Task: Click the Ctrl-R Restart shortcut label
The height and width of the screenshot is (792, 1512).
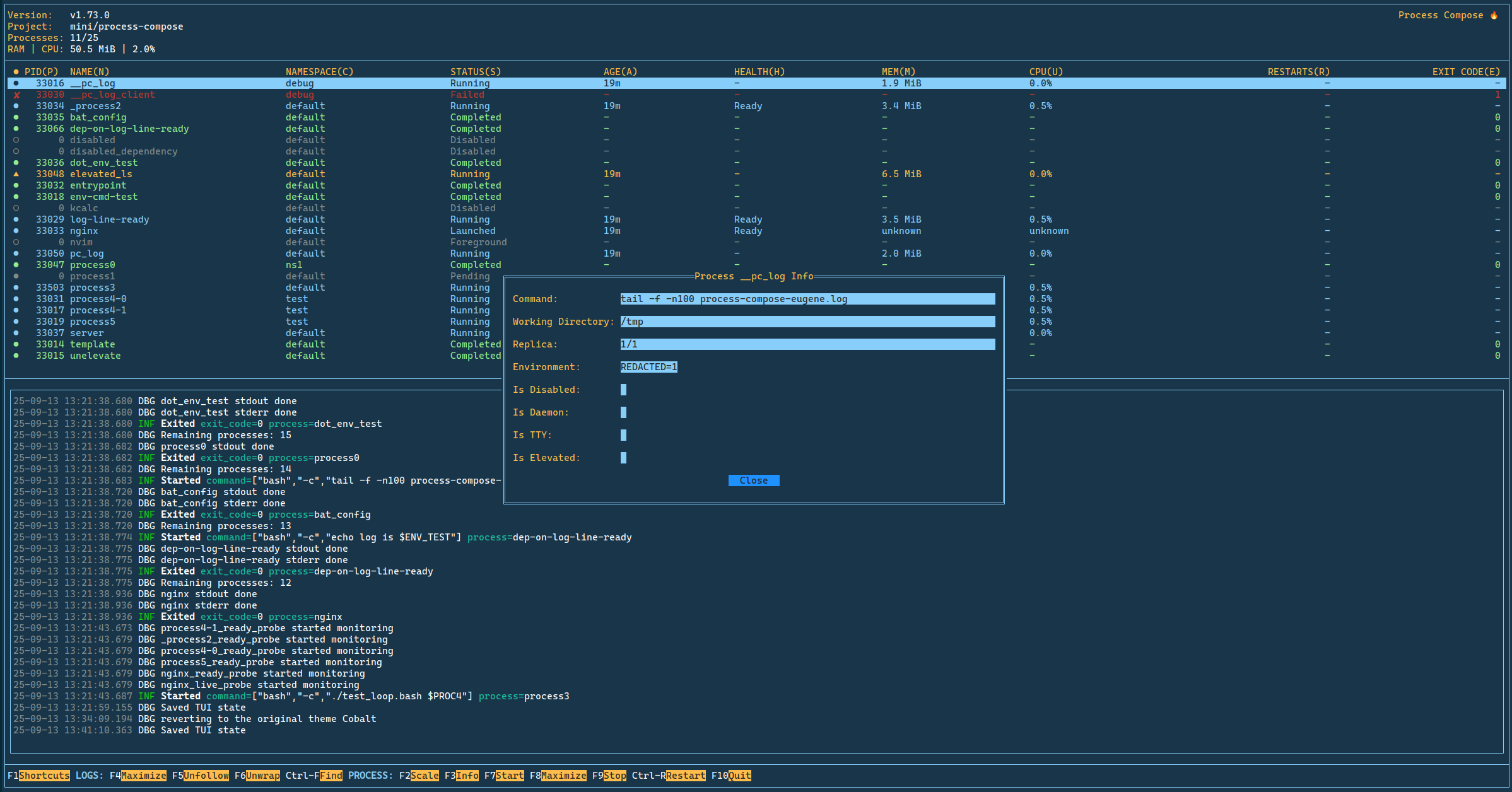Action: (x=685, y=776)
